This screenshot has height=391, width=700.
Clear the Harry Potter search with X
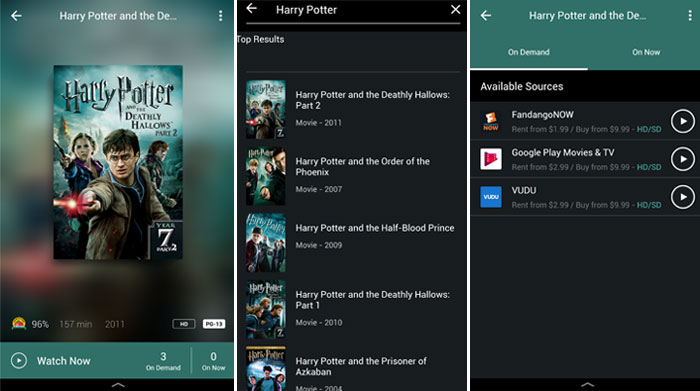click(455, 9)
